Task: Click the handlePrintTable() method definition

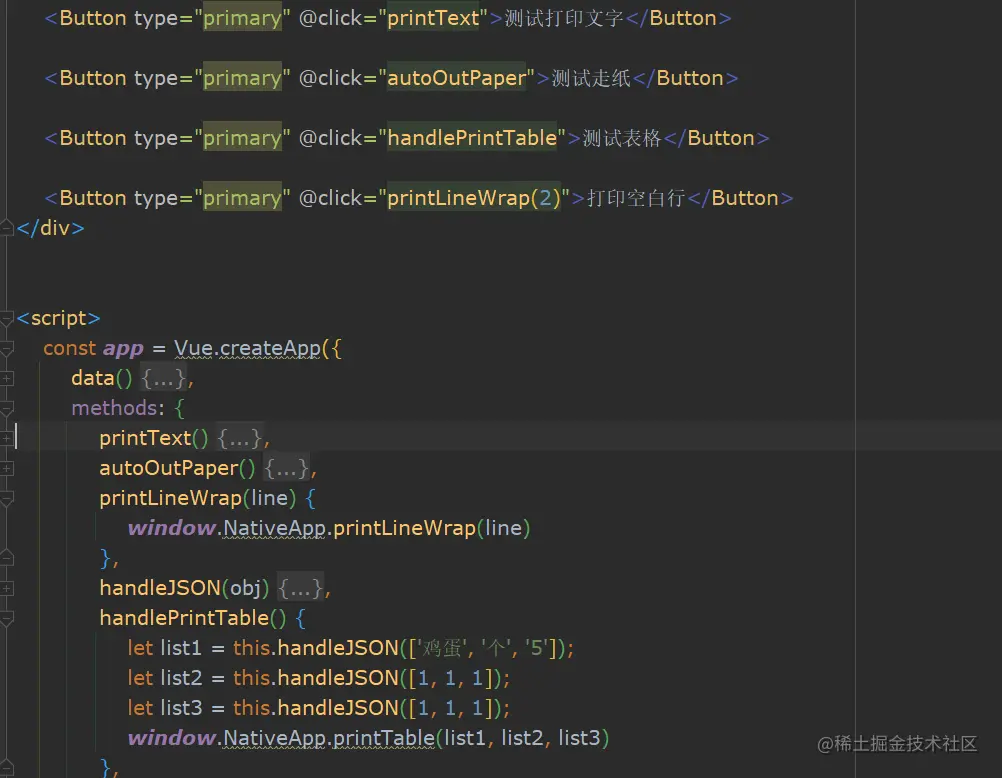Action: 192,618
